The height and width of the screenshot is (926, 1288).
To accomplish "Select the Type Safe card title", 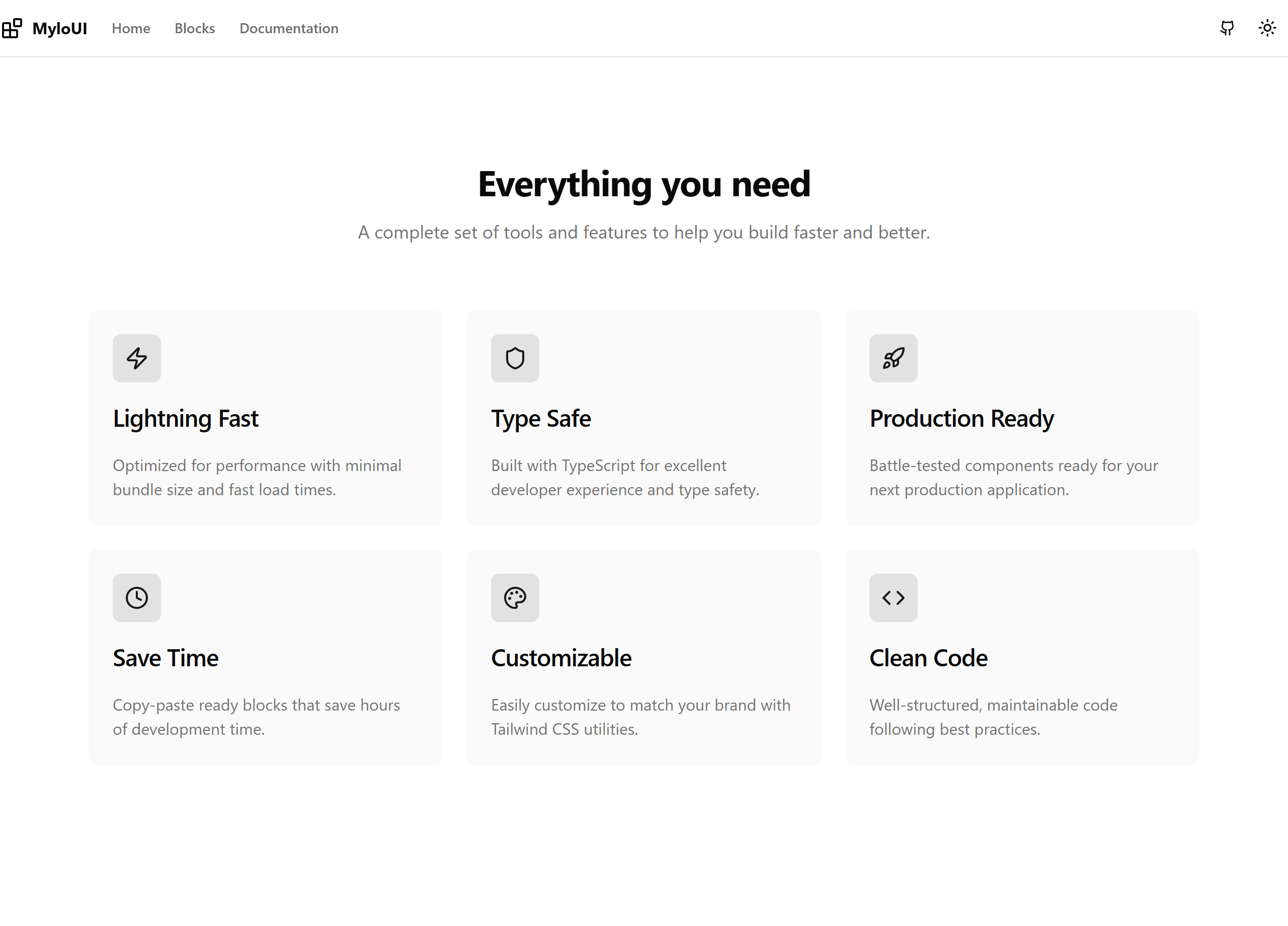I will [541, 419].
